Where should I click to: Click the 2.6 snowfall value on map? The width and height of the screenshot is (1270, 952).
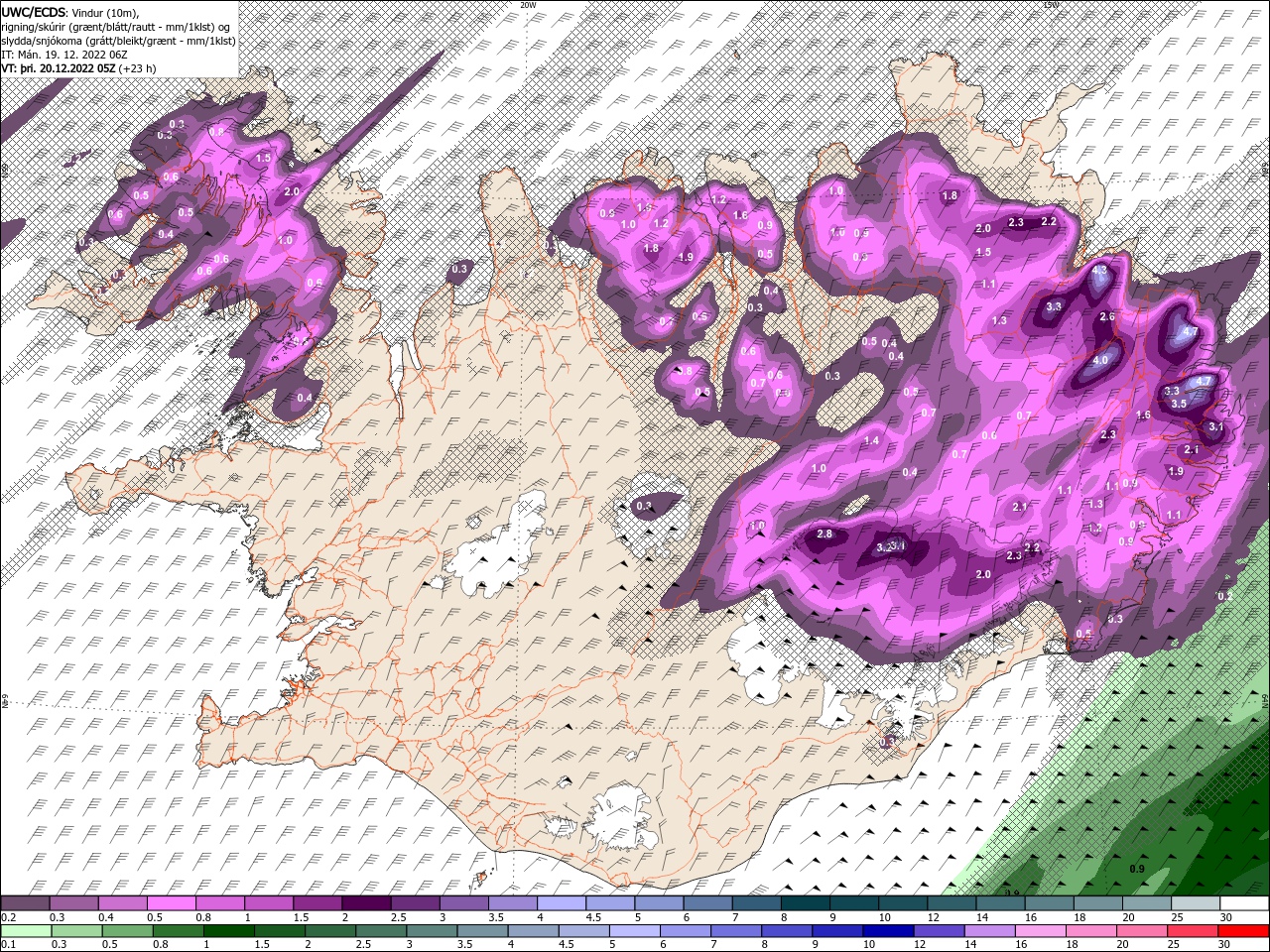click(x=1108, y=317)
